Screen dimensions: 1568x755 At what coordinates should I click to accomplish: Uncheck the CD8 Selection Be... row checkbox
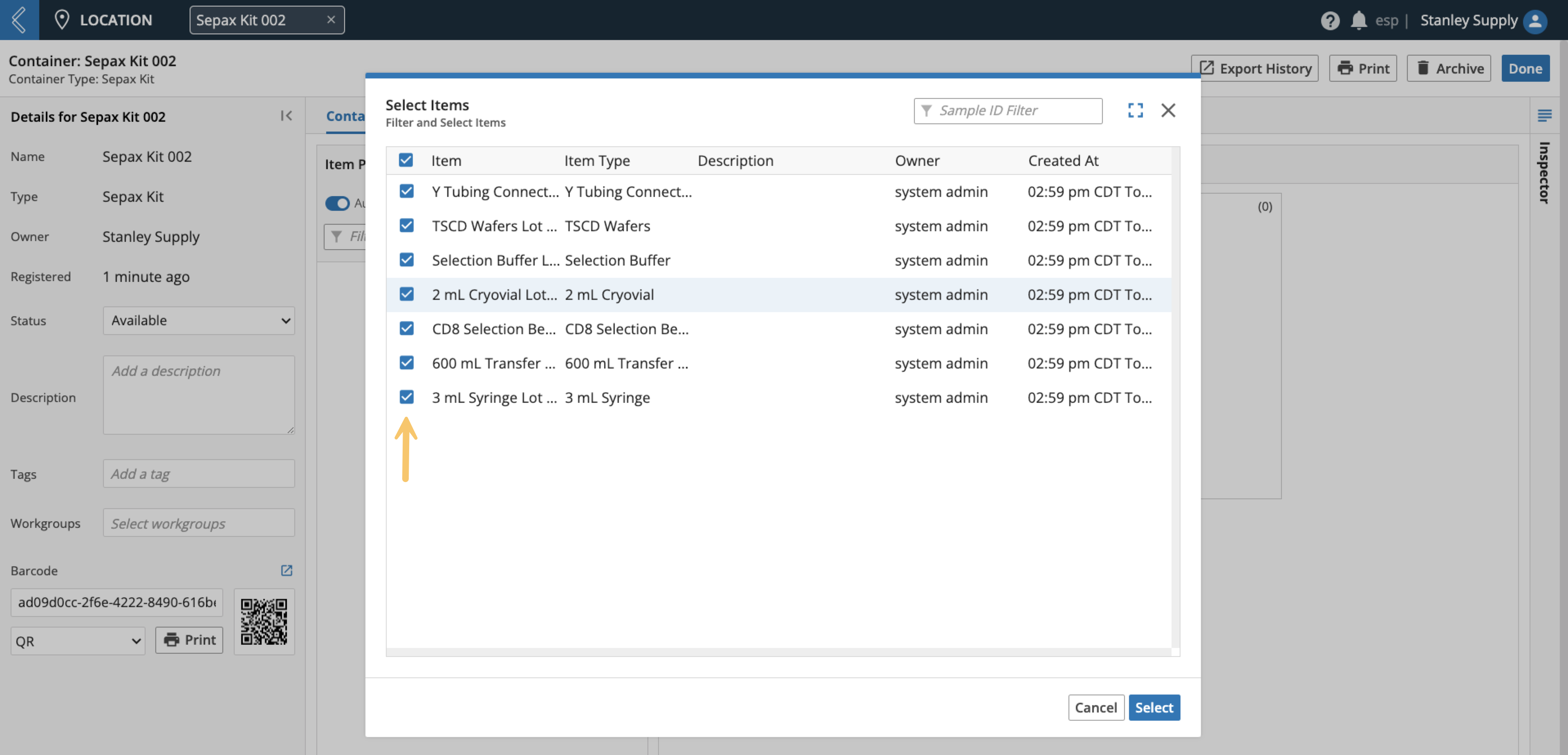point(407,328)
